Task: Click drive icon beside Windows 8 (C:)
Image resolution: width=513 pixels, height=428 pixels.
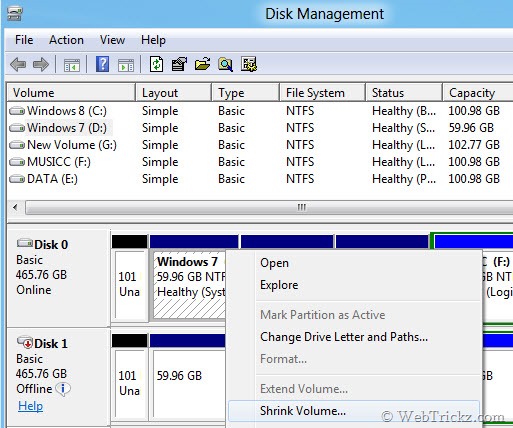Action: tap(17, 111)
